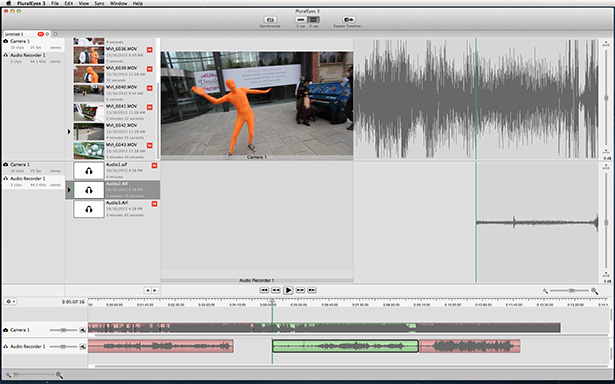Open the File menu
This screenshot has height=384, width=615.
coord(55,3)
